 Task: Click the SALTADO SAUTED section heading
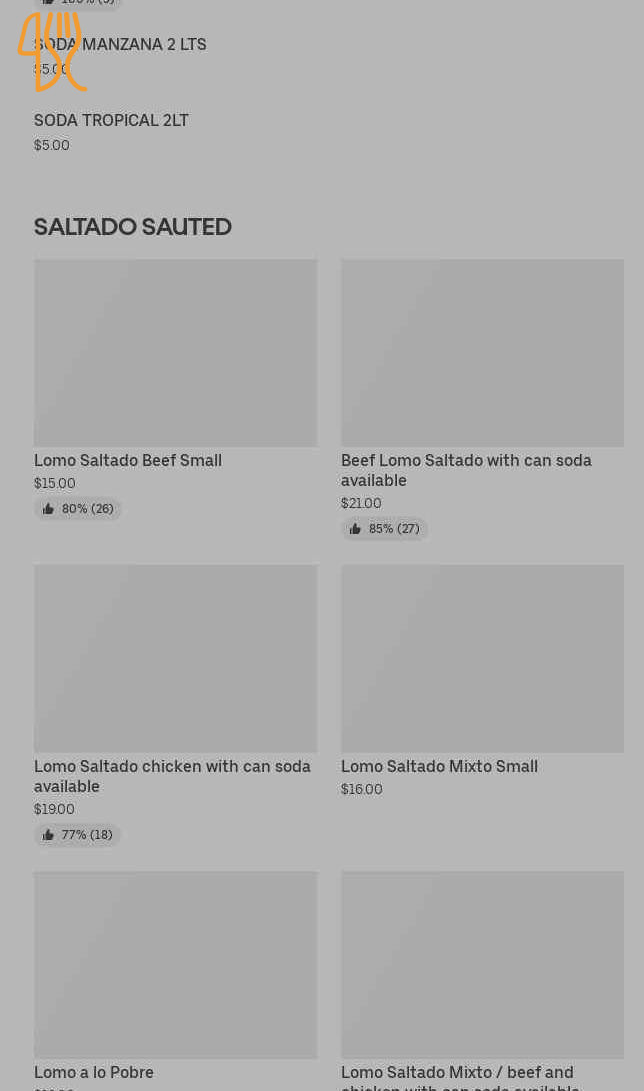pyautogui.click(x=133, y=227)
